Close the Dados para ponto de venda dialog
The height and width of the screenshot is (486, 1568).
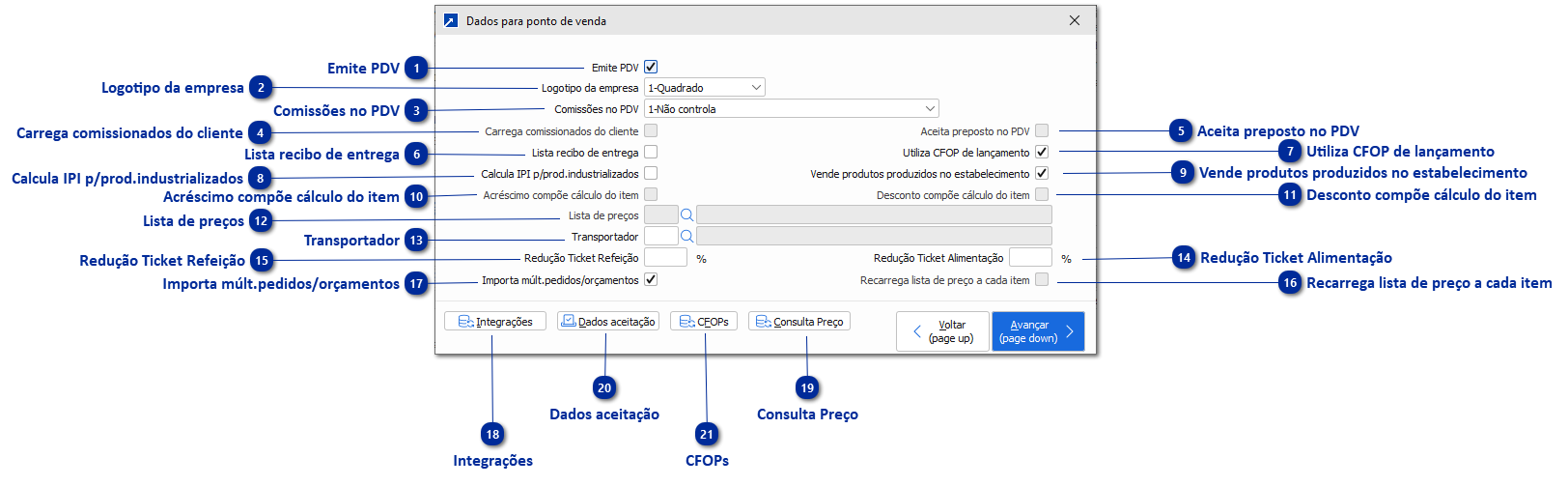coord(1075,20)
